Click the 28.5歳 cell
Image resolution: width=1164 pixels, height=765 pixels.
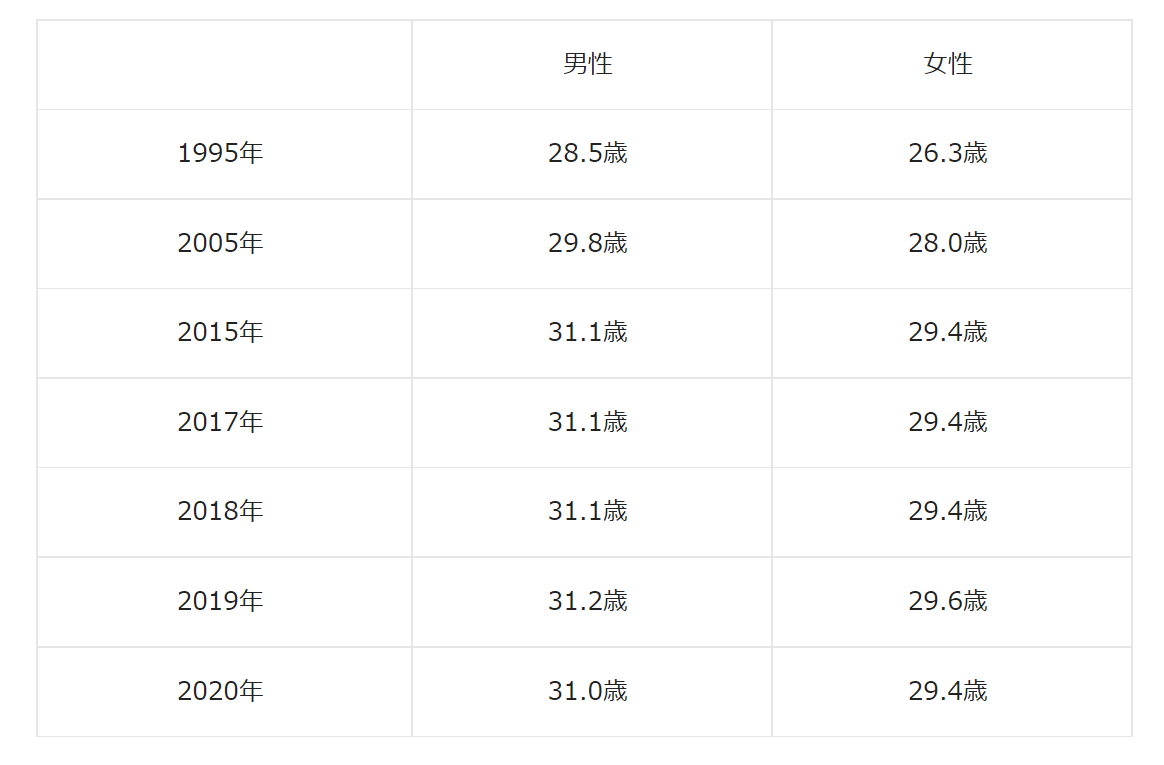[587, 154]
